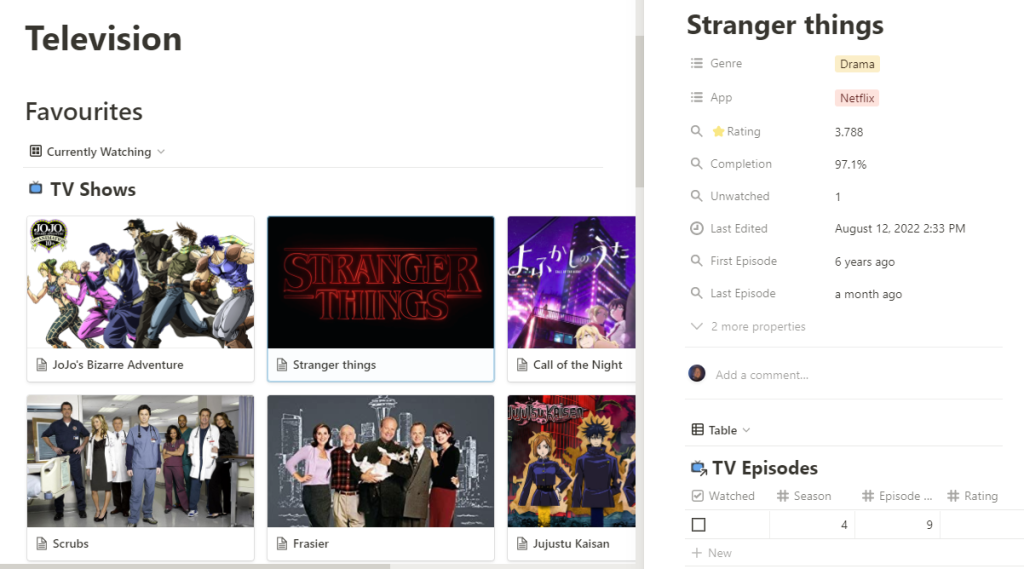Click the list icon next to Genre
Screen dimensions: 1024x569
coord(697,64)
